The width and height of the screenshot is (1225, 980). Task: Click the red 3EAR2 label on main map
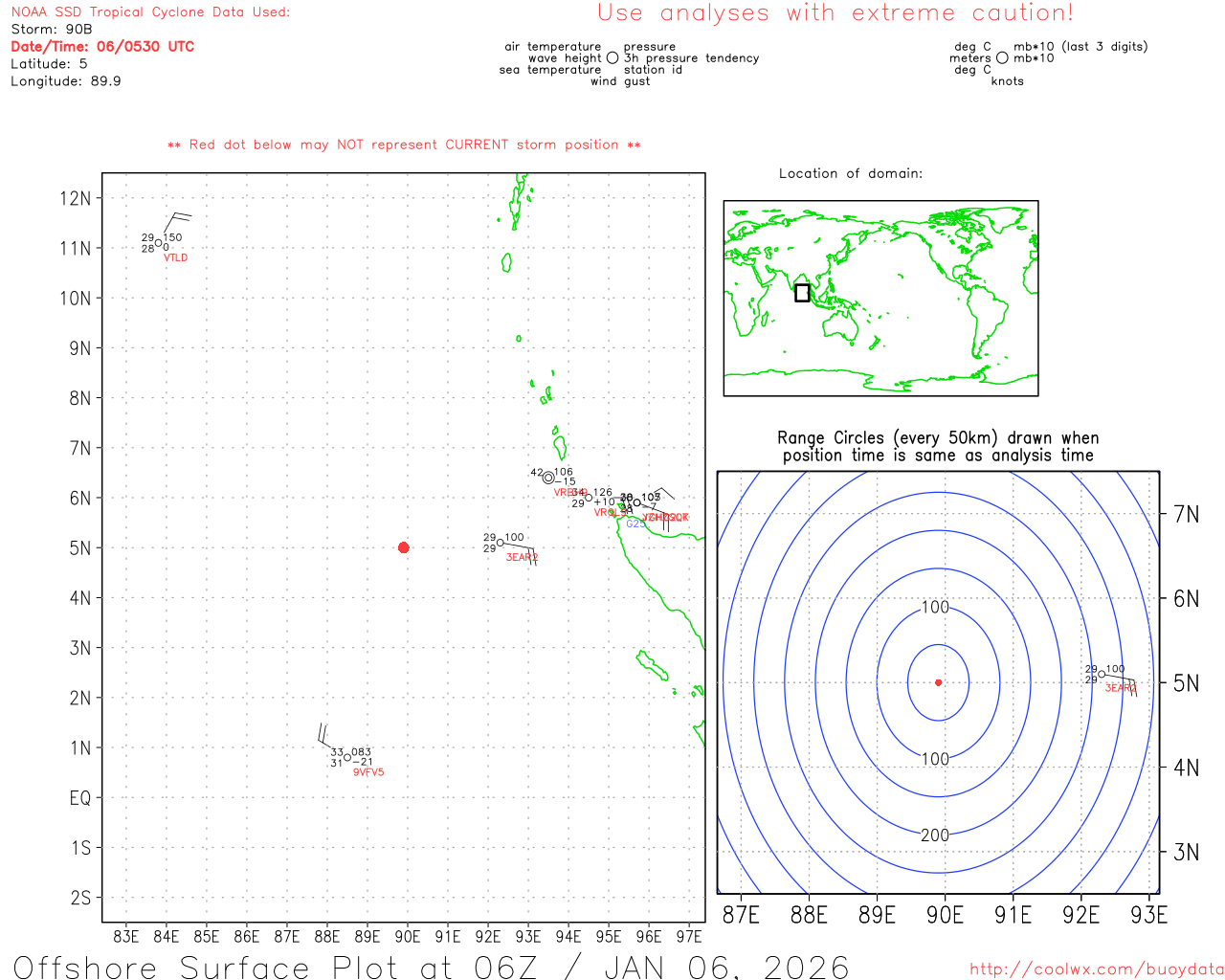(x=522, y=557)
